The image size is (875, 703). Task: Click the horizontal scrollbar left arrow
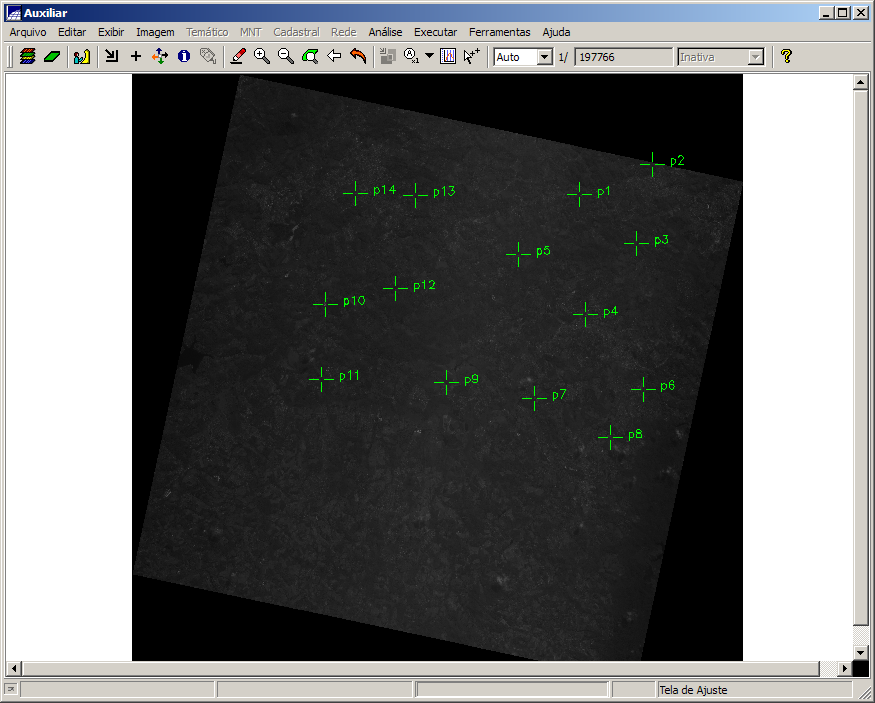tap(14, 668)
